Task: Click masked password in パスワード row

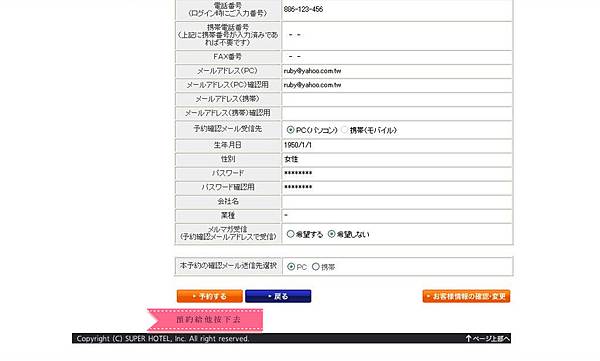Action: 298,173
